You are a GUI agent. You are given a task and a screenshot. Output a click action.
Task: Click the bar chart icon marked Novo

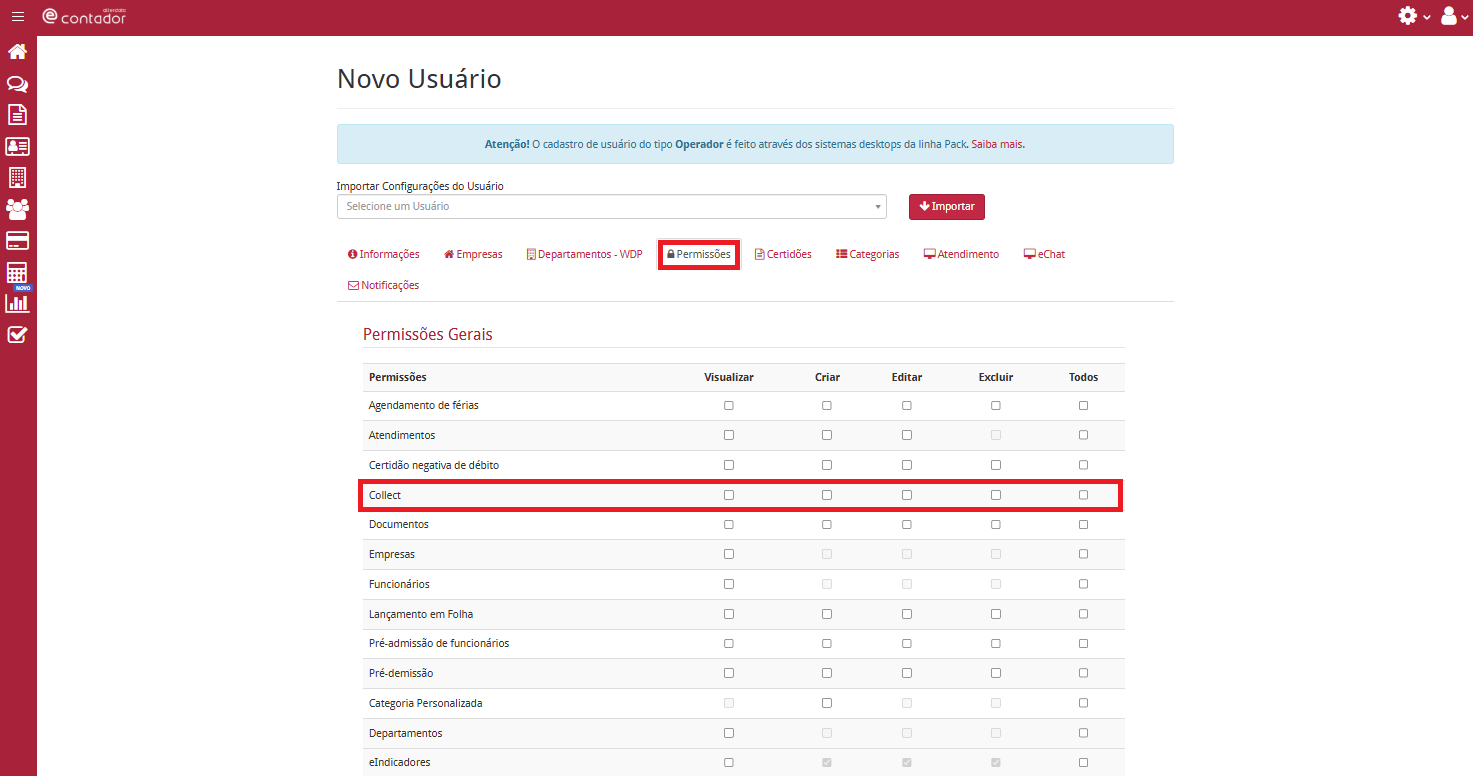click(x=17, y=302)
